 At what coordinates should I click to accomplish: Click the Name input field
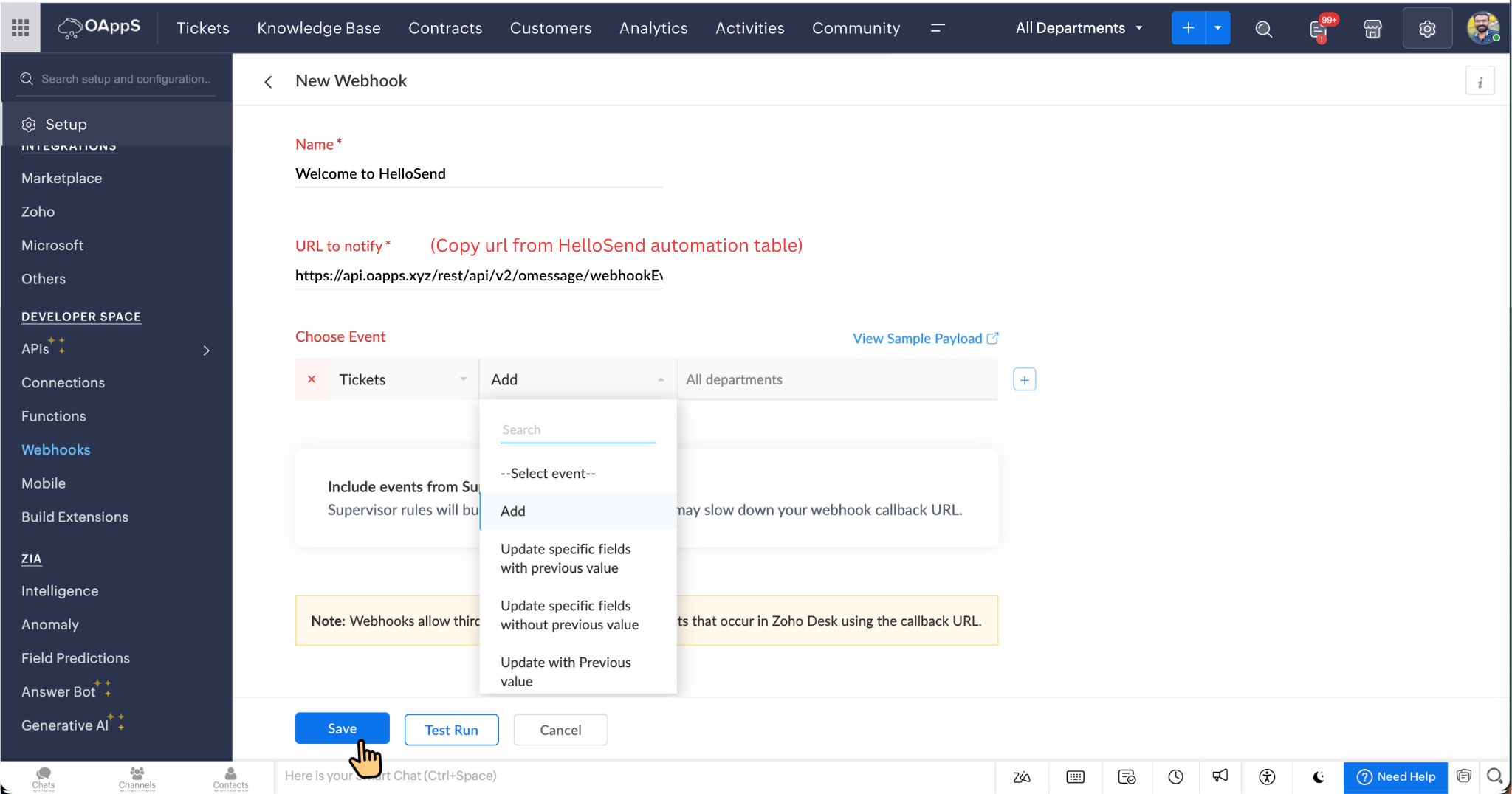tap(478, 174)
